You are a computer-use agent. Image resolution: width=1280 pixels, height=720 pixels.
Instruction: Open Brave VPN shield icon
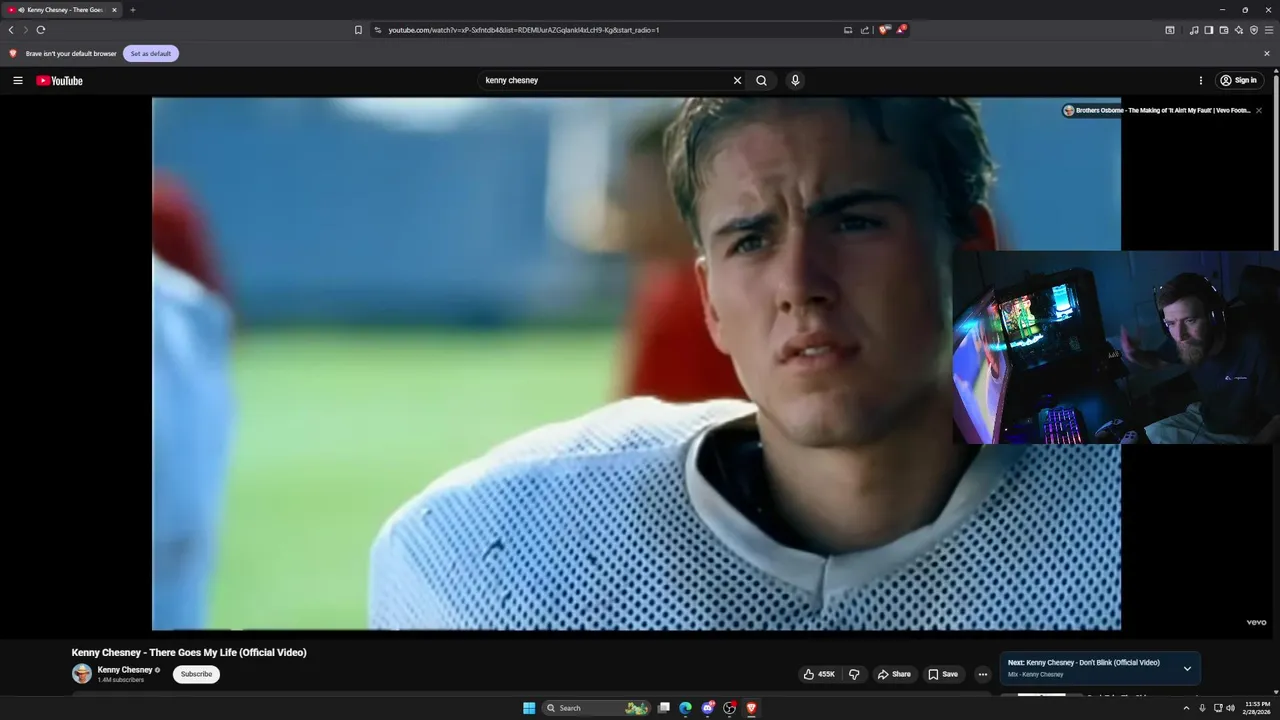(1254, 30)
